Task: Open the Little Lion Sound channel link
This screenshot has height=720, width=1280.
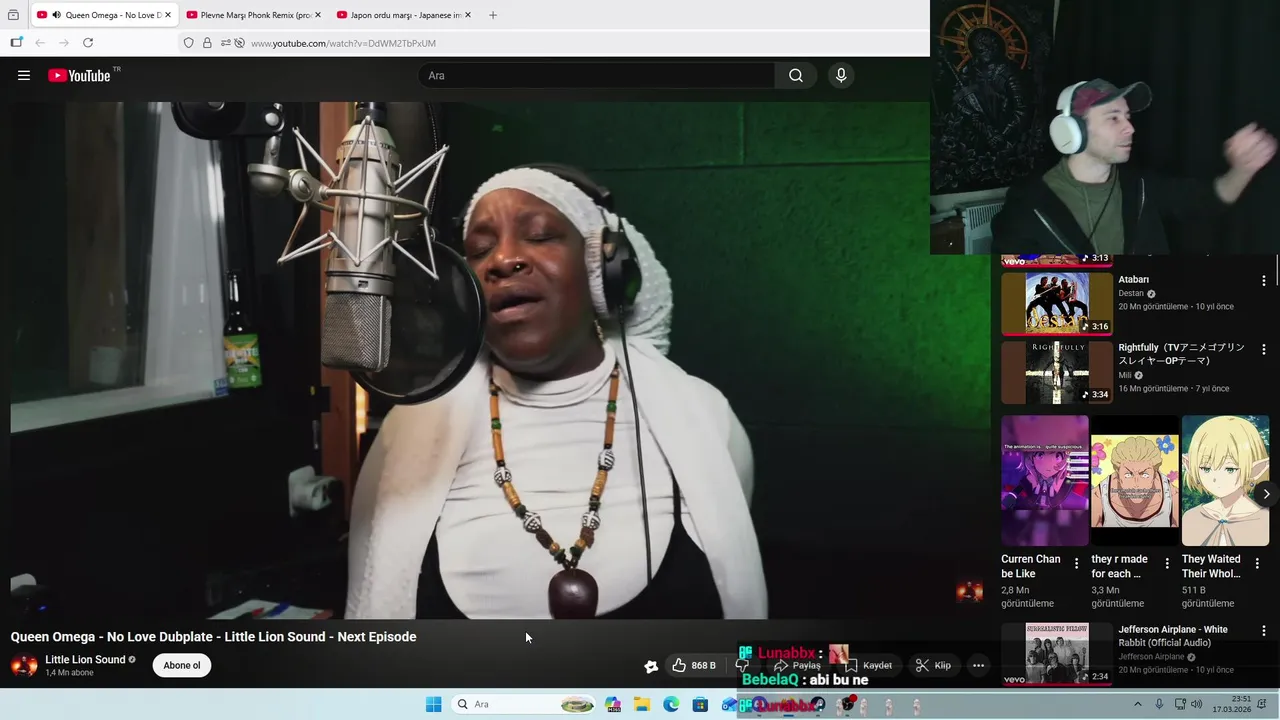Action: click(85, 660)
